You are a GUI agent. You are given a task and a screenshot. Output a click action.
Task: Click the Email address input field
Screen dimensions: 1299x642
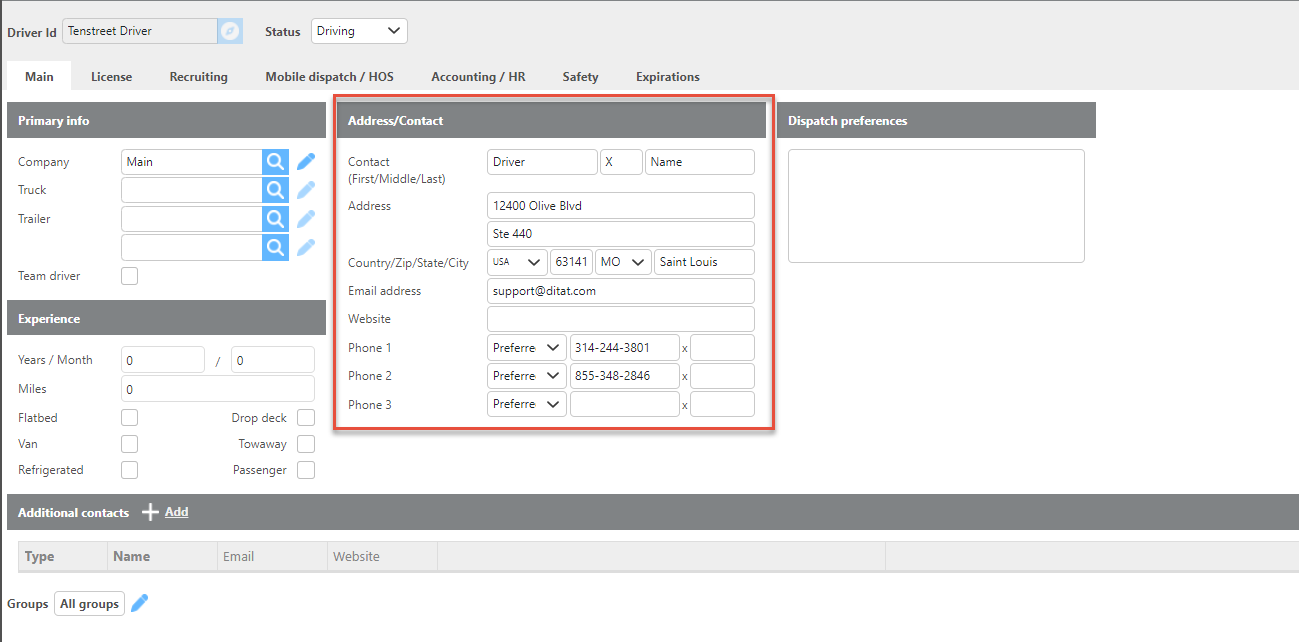point(620,291)
